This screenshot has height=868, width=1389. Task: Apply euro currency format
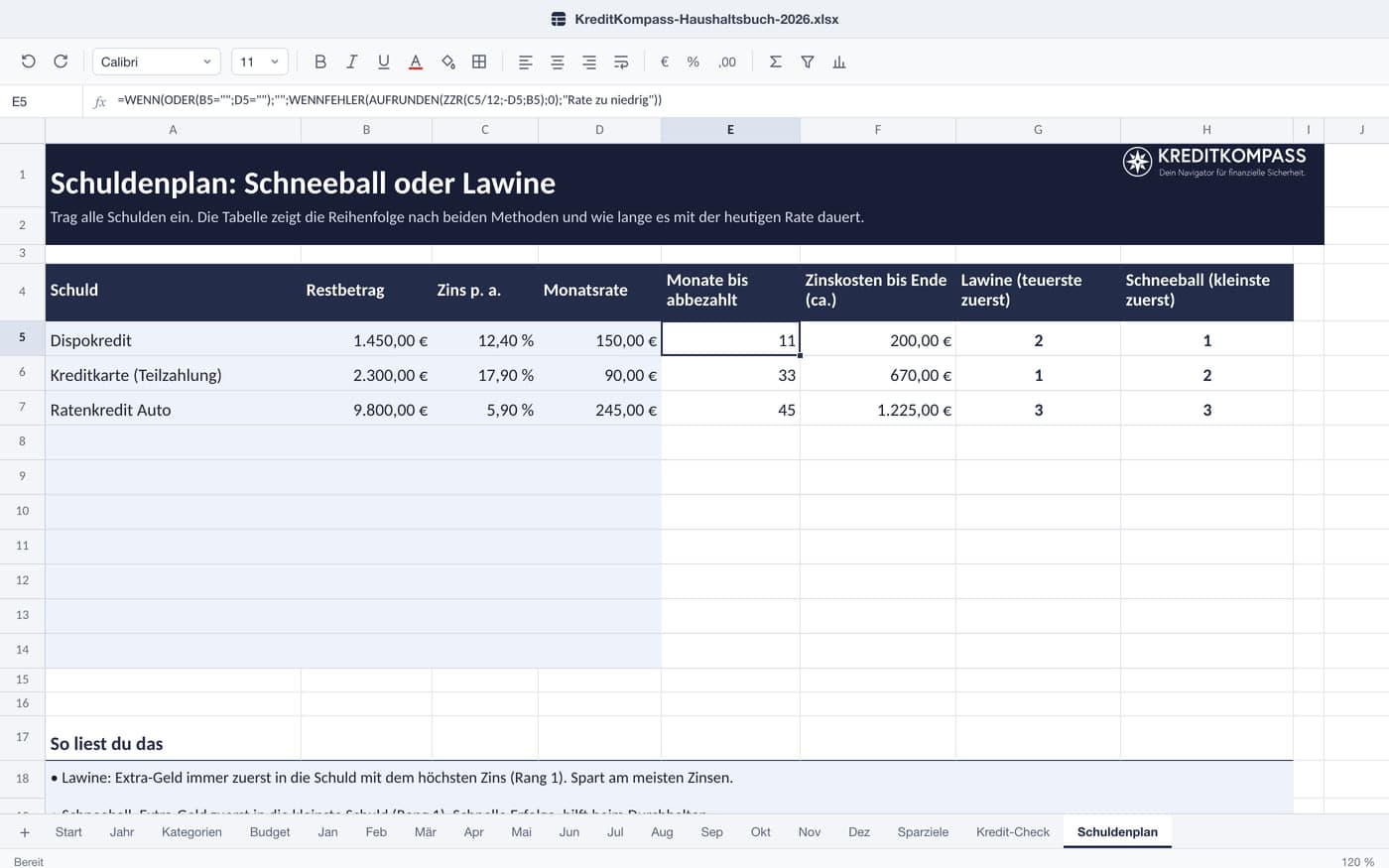[x=665, y=62]
